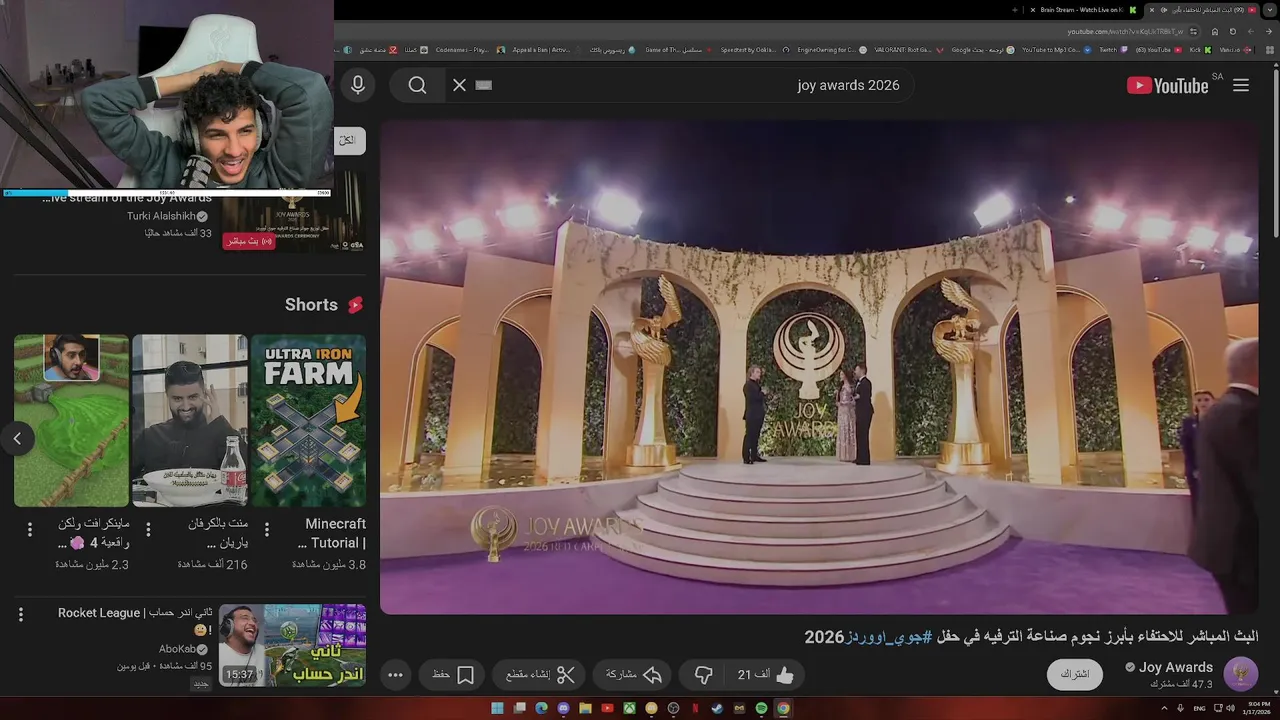Screen dimensions: 1280x720
Task: Open the Speedtest by Ookla bookmark
Action: 755,50
